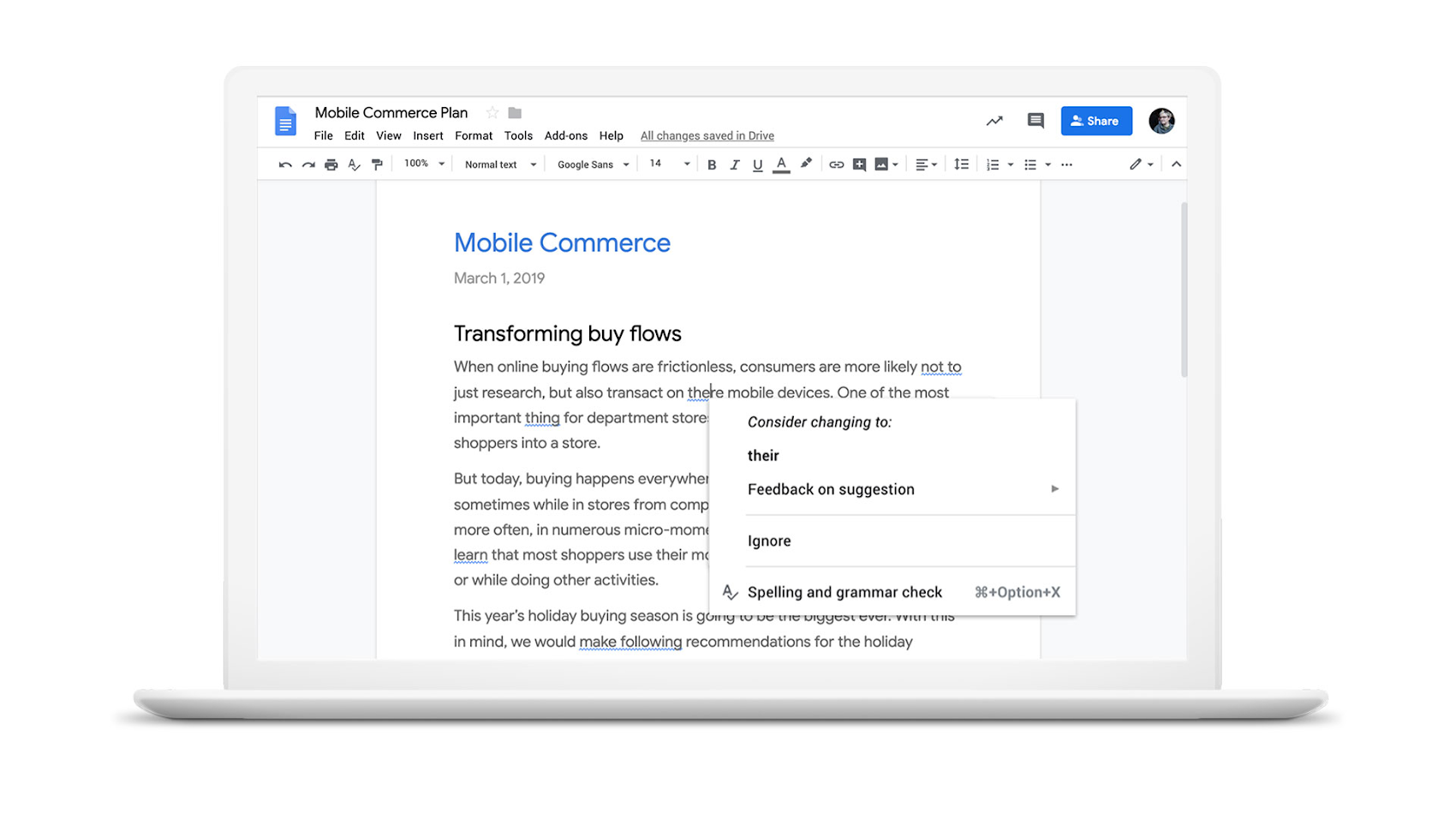Open Spelling and grammar check option

[x=892, y=592]
